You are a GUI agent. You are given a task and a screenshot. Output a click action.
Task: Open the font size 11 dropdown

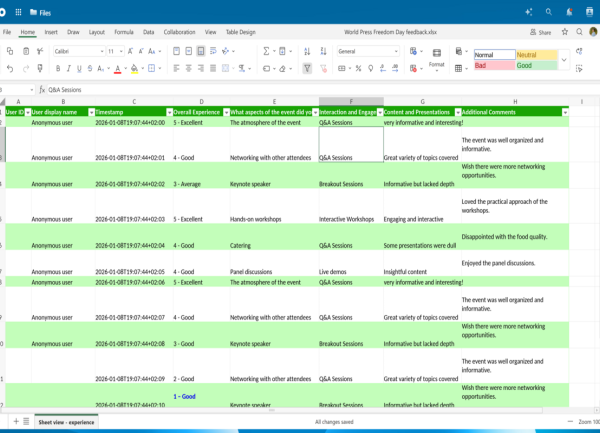point(121,51)
